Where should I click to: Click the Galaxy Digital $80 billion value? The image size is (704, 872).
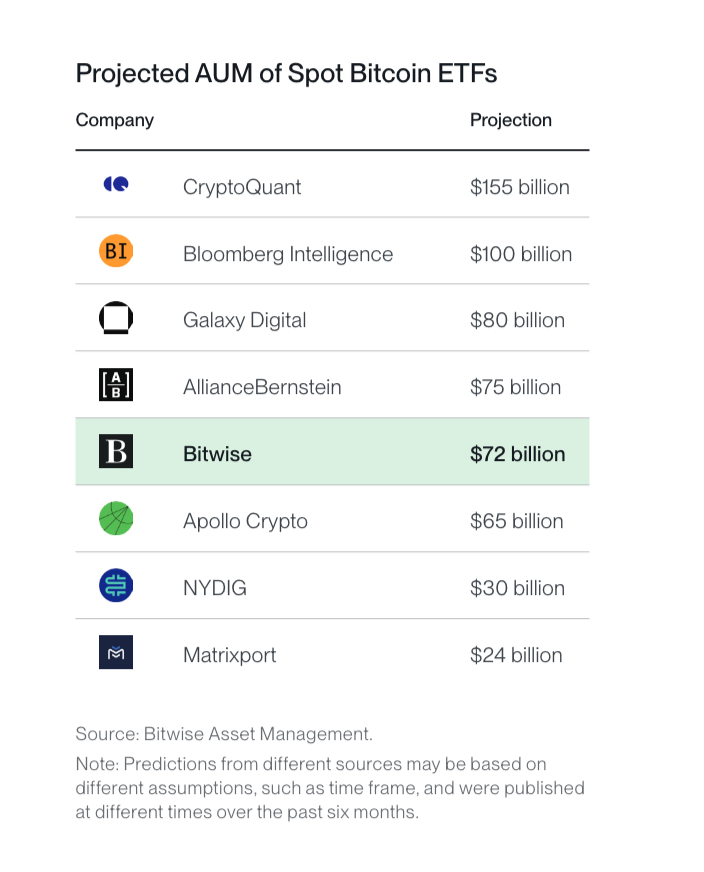coord(517,320)
